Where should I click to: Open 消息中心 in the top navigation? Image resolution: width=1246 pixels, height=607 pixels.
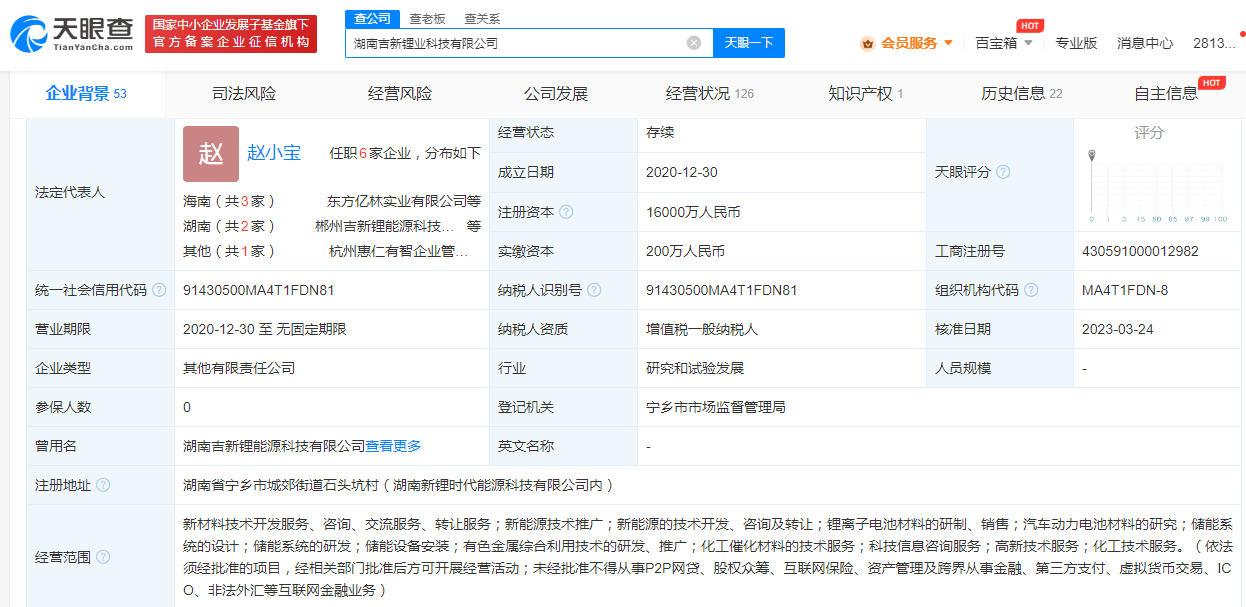pos(1145,43)
